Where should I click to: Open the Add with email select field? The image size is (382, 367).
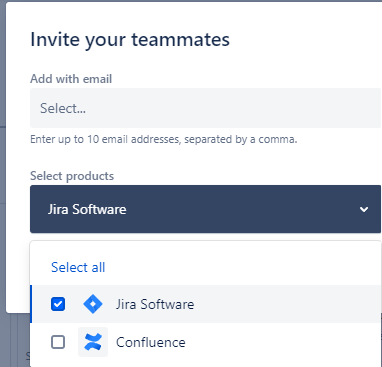(x=205, y=108)
